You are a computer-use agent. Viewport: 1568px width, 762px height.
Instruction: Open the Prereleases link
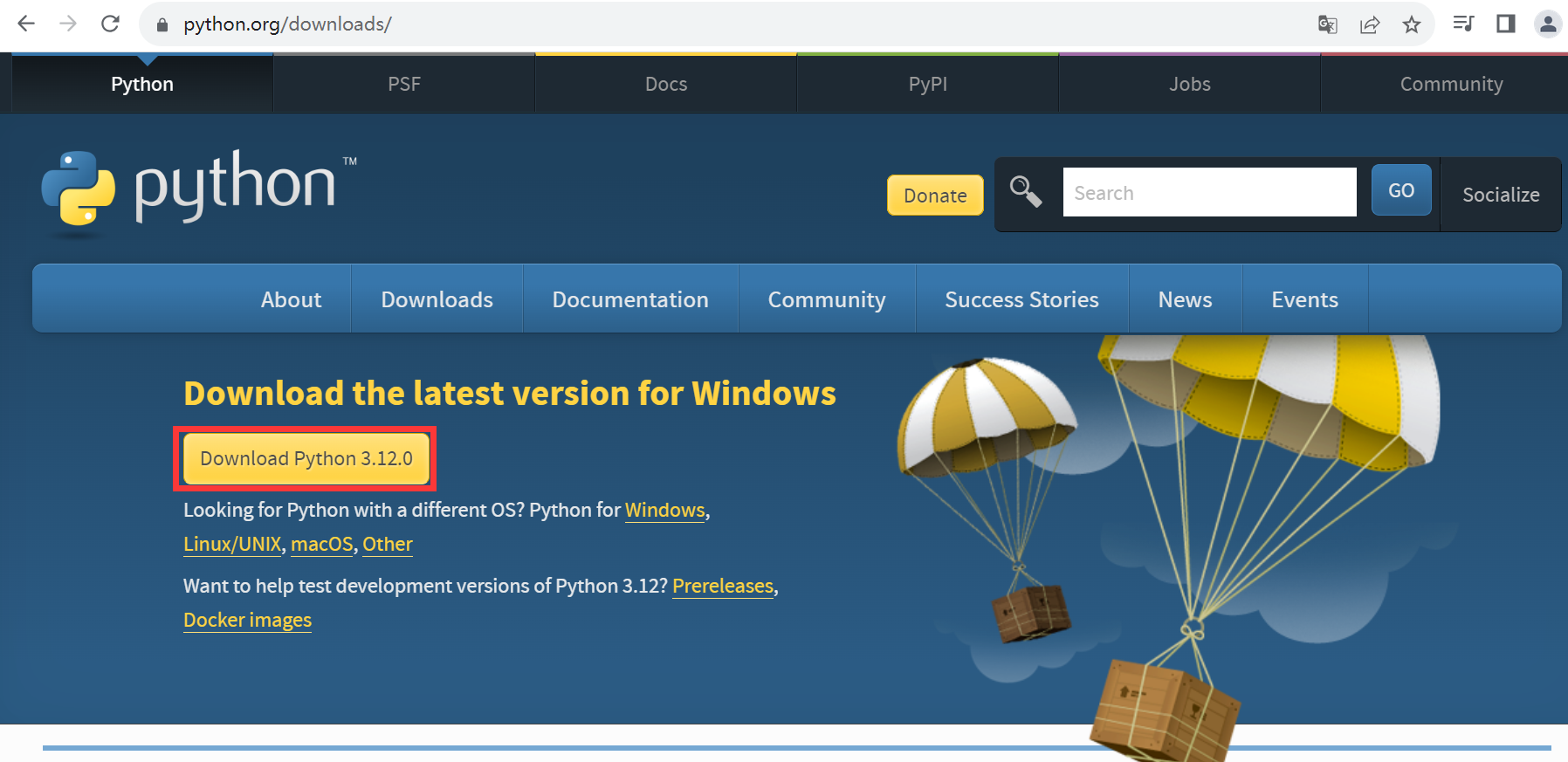(723, 586)
